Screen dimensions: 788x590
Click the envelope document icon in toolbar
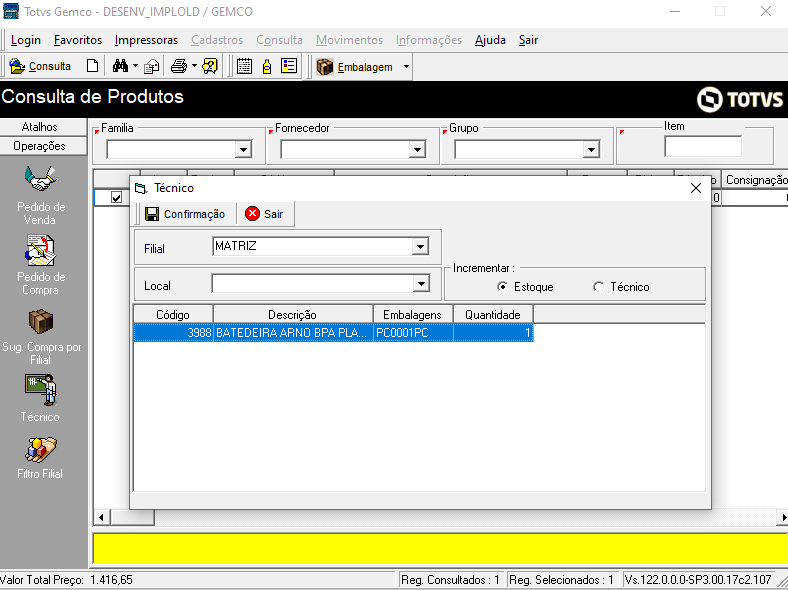(x=151, y=66)
